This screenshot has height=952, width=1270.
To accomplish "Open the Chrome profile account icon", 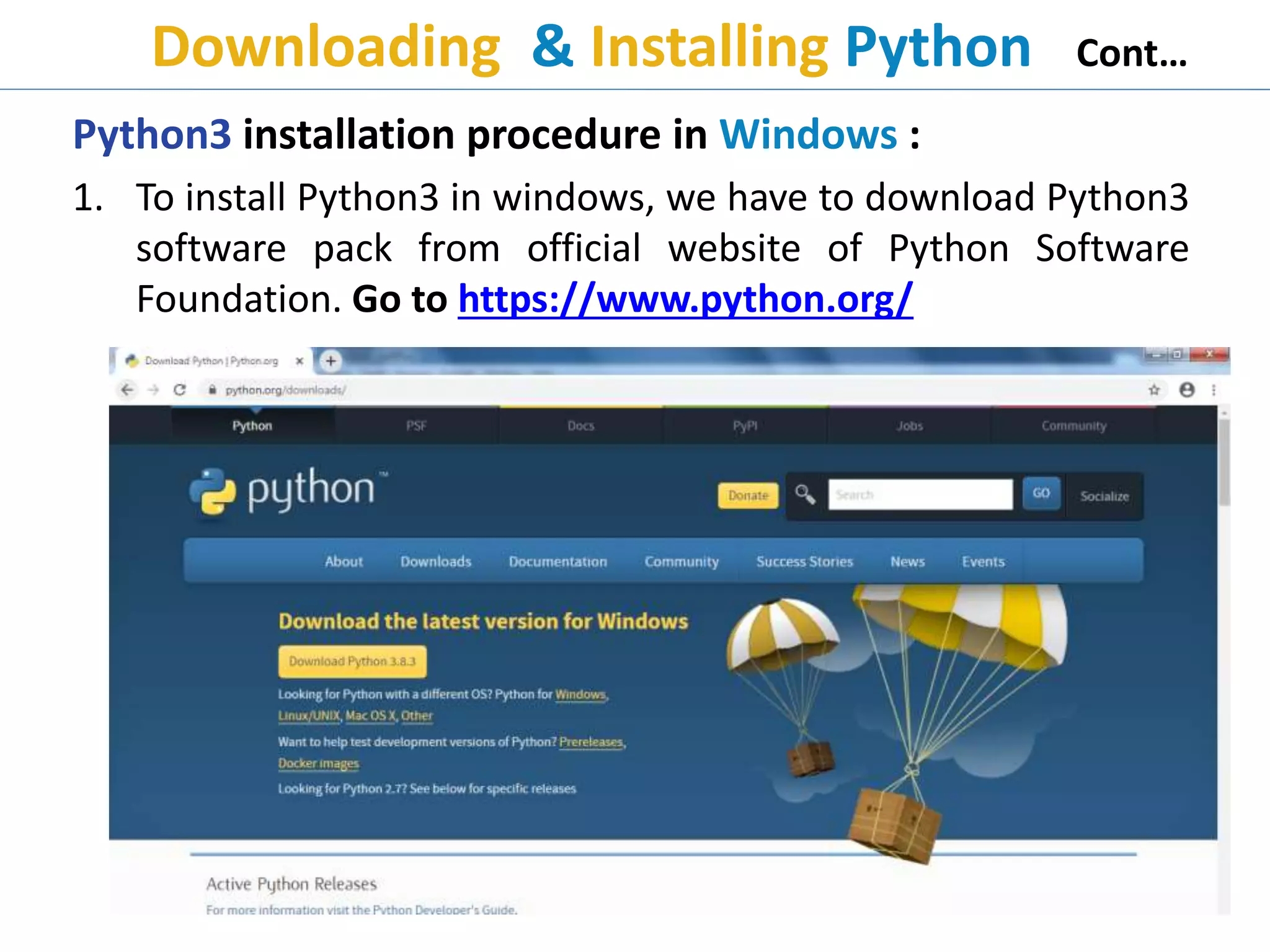I will pos(1187,390).
